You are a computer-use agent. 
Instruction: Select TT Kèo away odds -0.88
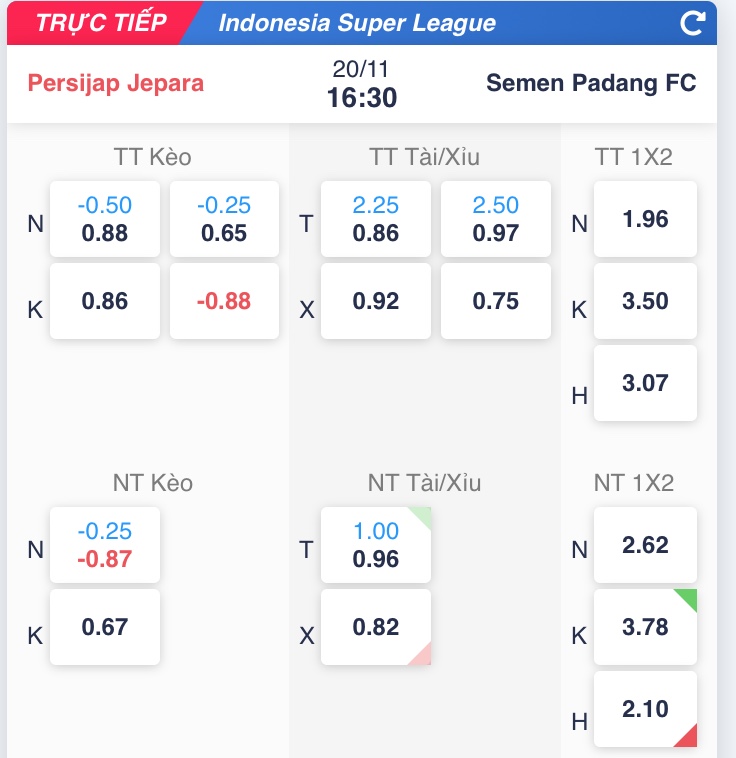tap(224, 301)
